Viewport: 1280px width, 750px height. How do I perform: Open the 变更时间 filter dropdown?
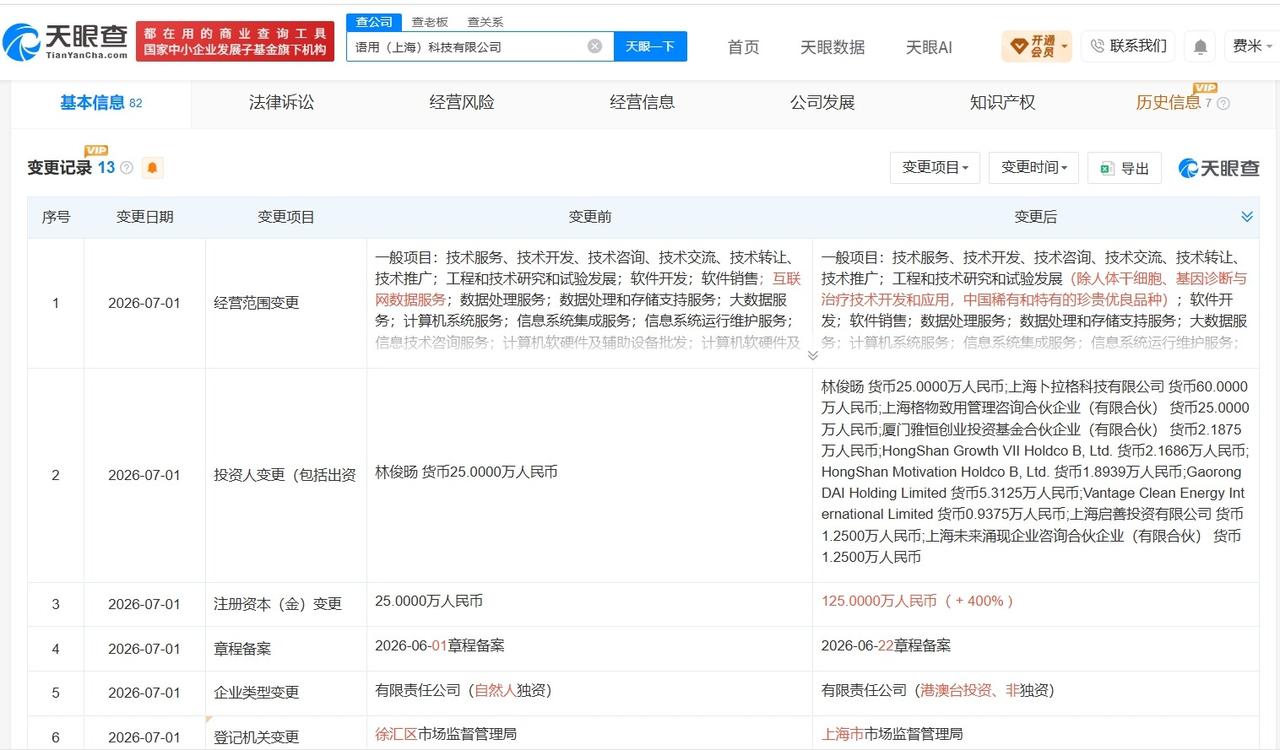(1034, 168)
